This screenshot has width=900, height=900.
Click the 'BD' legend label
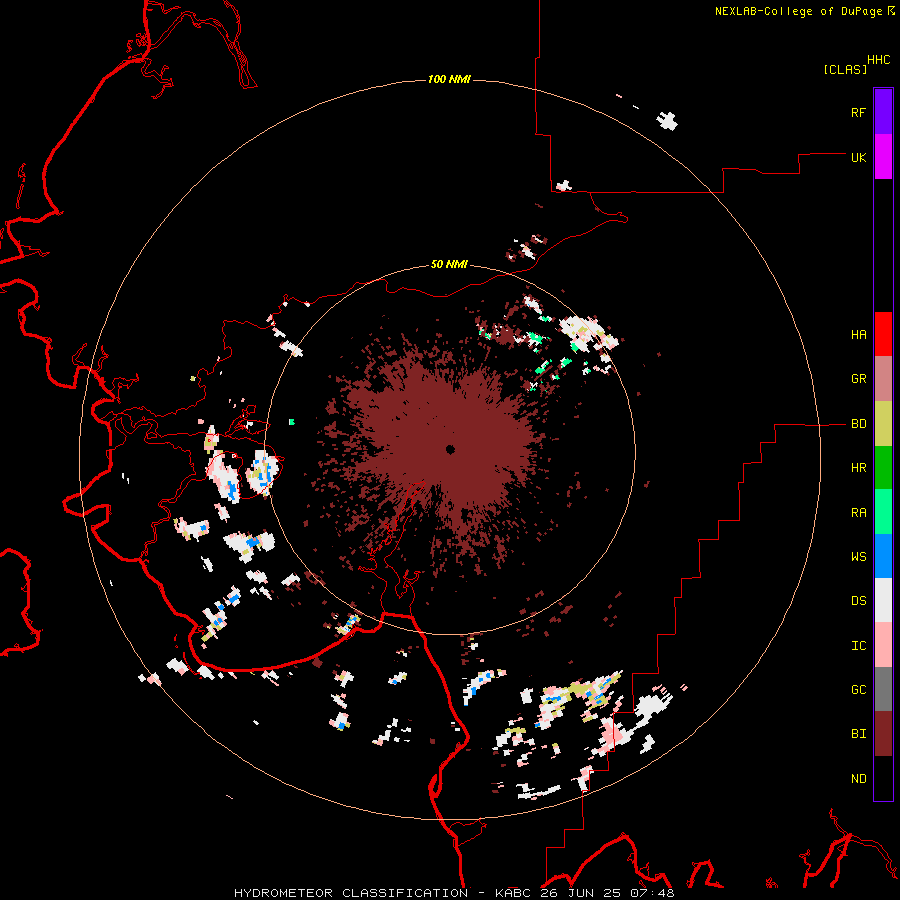[858, 424]
